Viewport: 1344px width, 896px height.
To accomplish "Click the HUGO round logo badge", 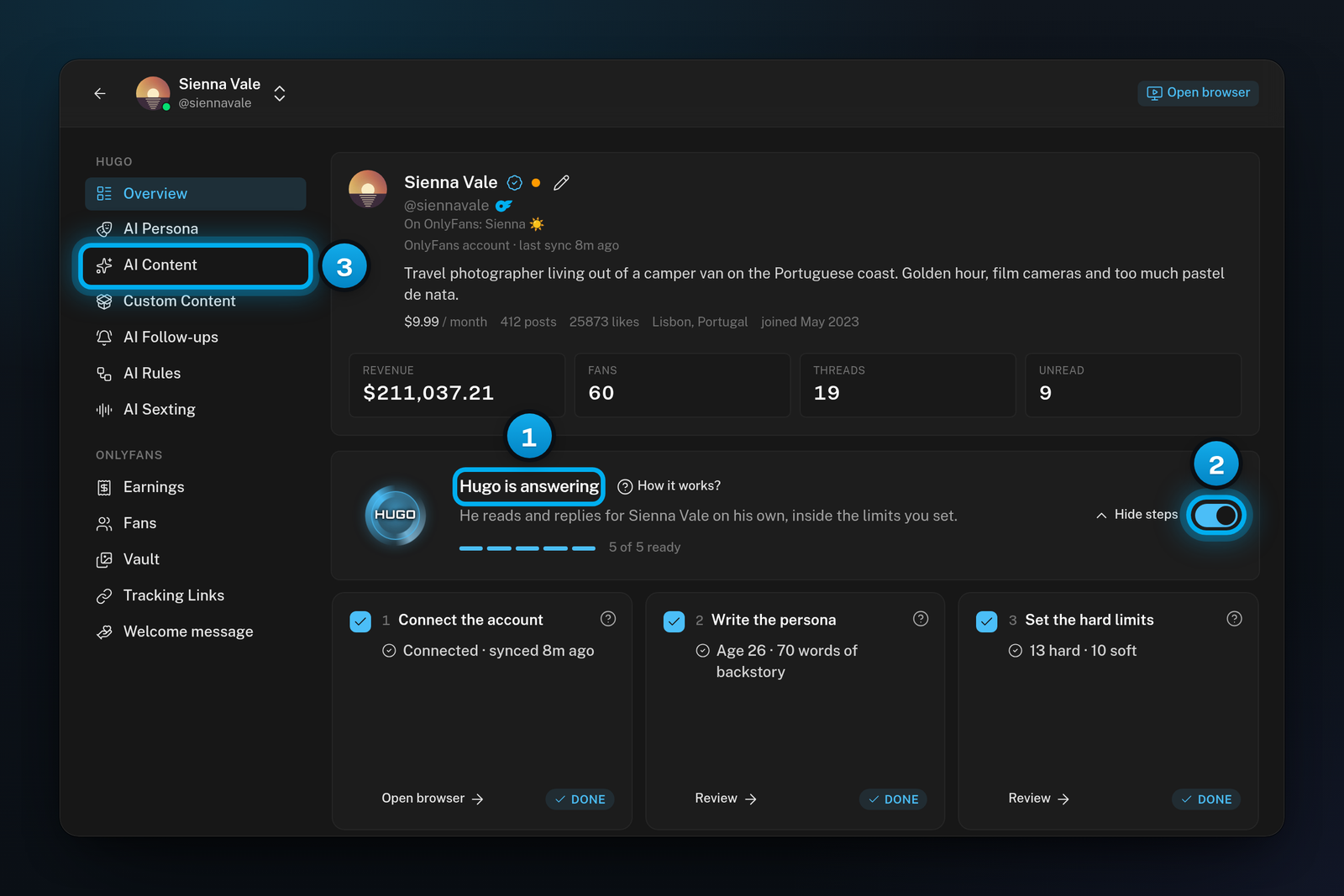I will (x=396, y=515).
